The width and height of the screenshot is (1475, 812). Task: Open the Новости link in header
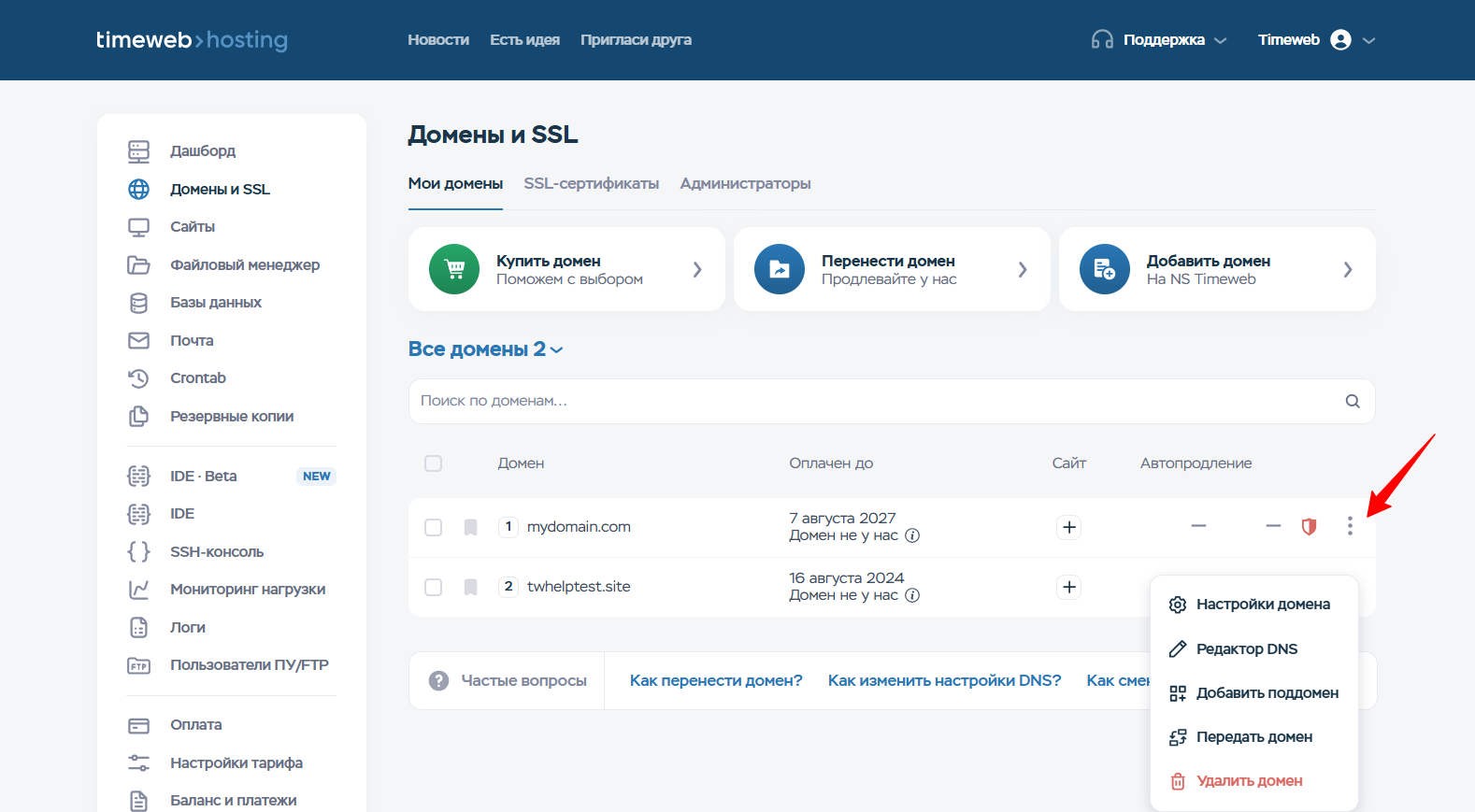click(x=438, y=40)
